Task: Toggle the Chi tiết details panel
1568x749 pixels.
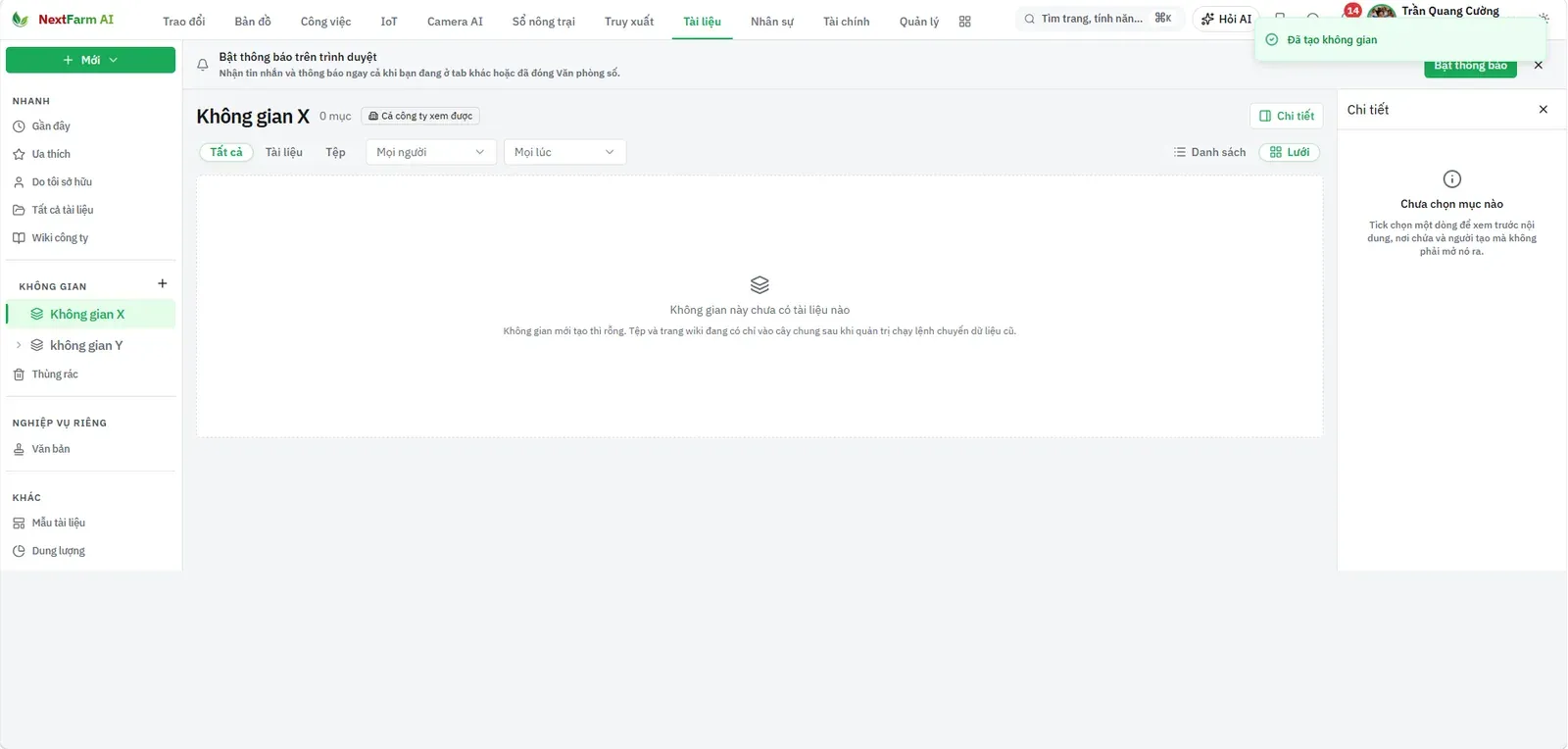Action: coord(1287,116)
